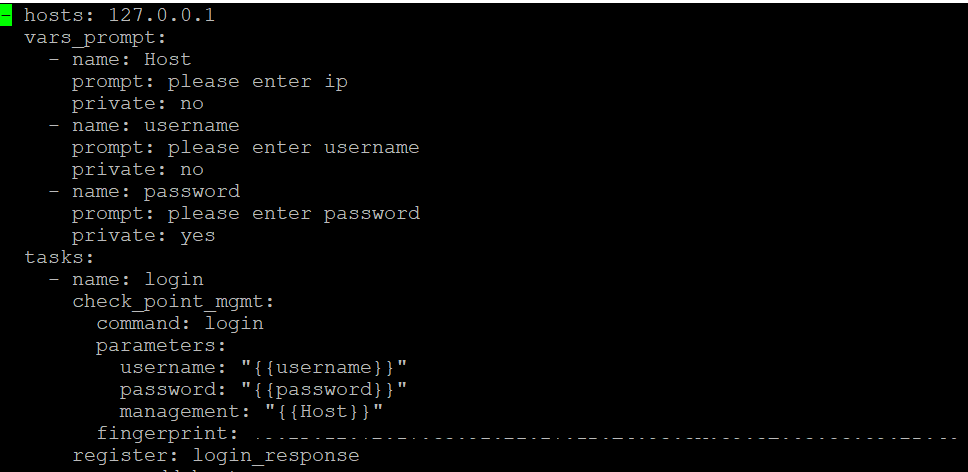Click the 'name: login' task line
Viewport: 968px width, 472px height.
[x=137, y=279]
